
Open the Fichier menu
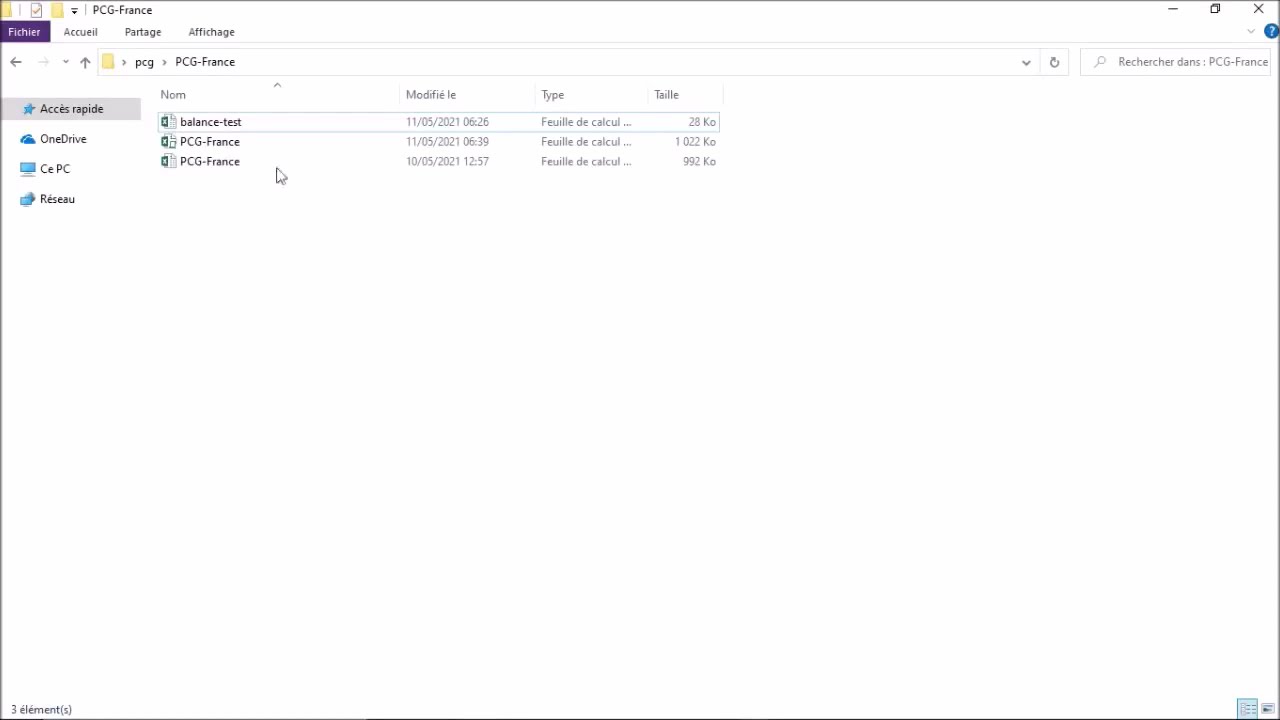[x=24, y=32]
